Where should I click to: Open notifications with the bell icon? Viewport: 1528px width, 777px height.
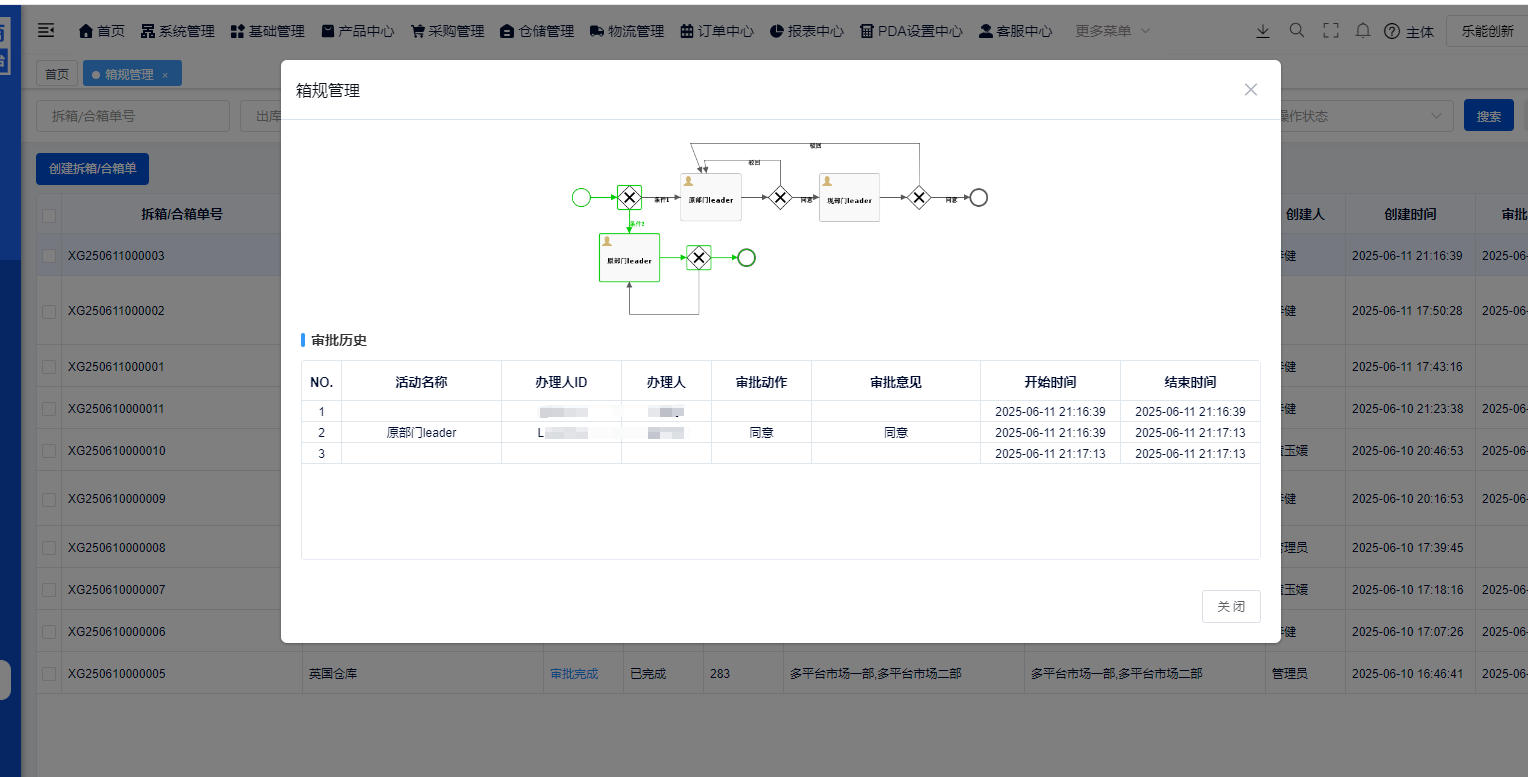[x=1363, y=30]
